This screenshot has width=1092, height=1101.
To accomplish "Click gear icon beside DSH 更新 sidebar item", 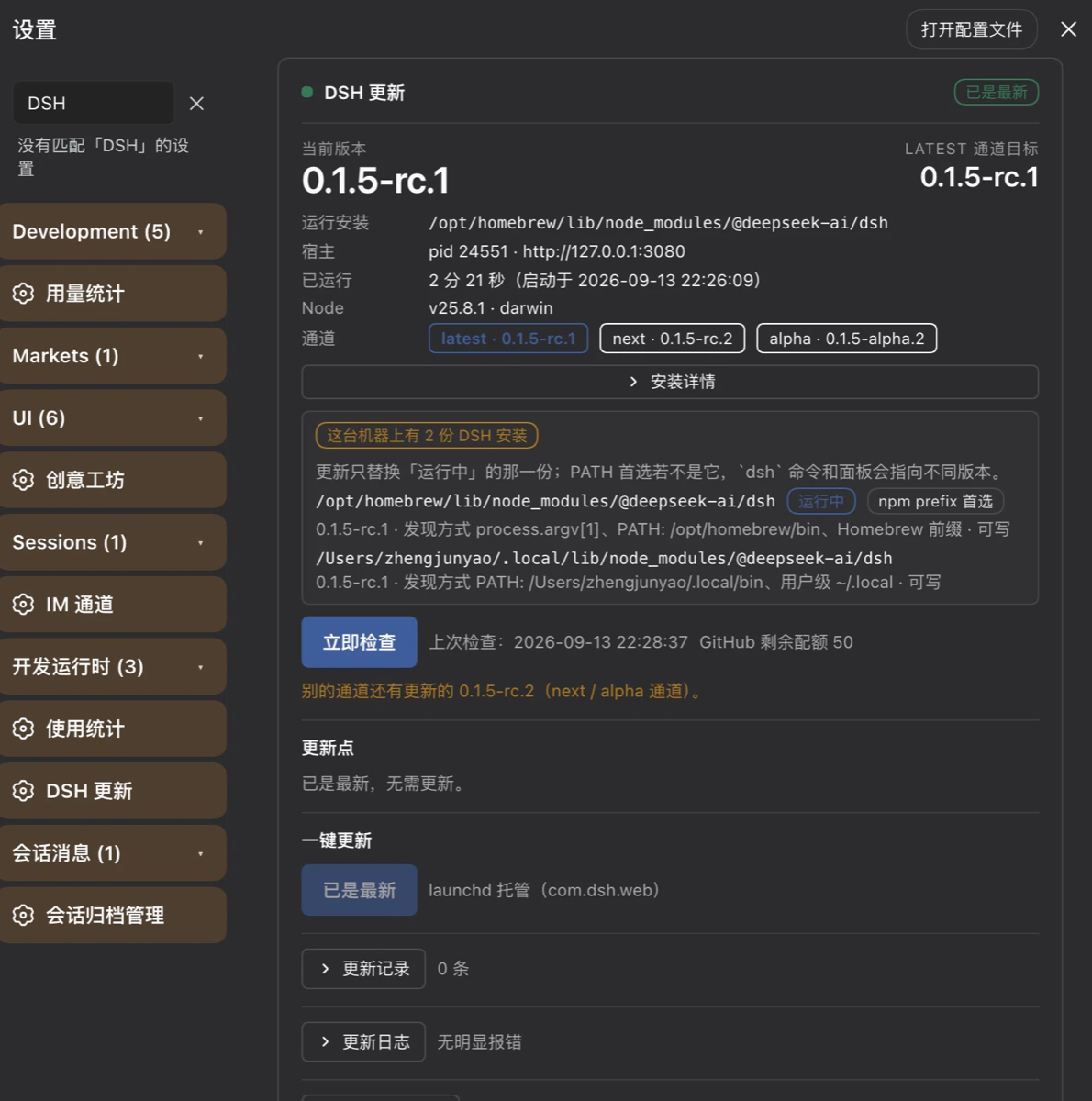I will tap(23, 791).
